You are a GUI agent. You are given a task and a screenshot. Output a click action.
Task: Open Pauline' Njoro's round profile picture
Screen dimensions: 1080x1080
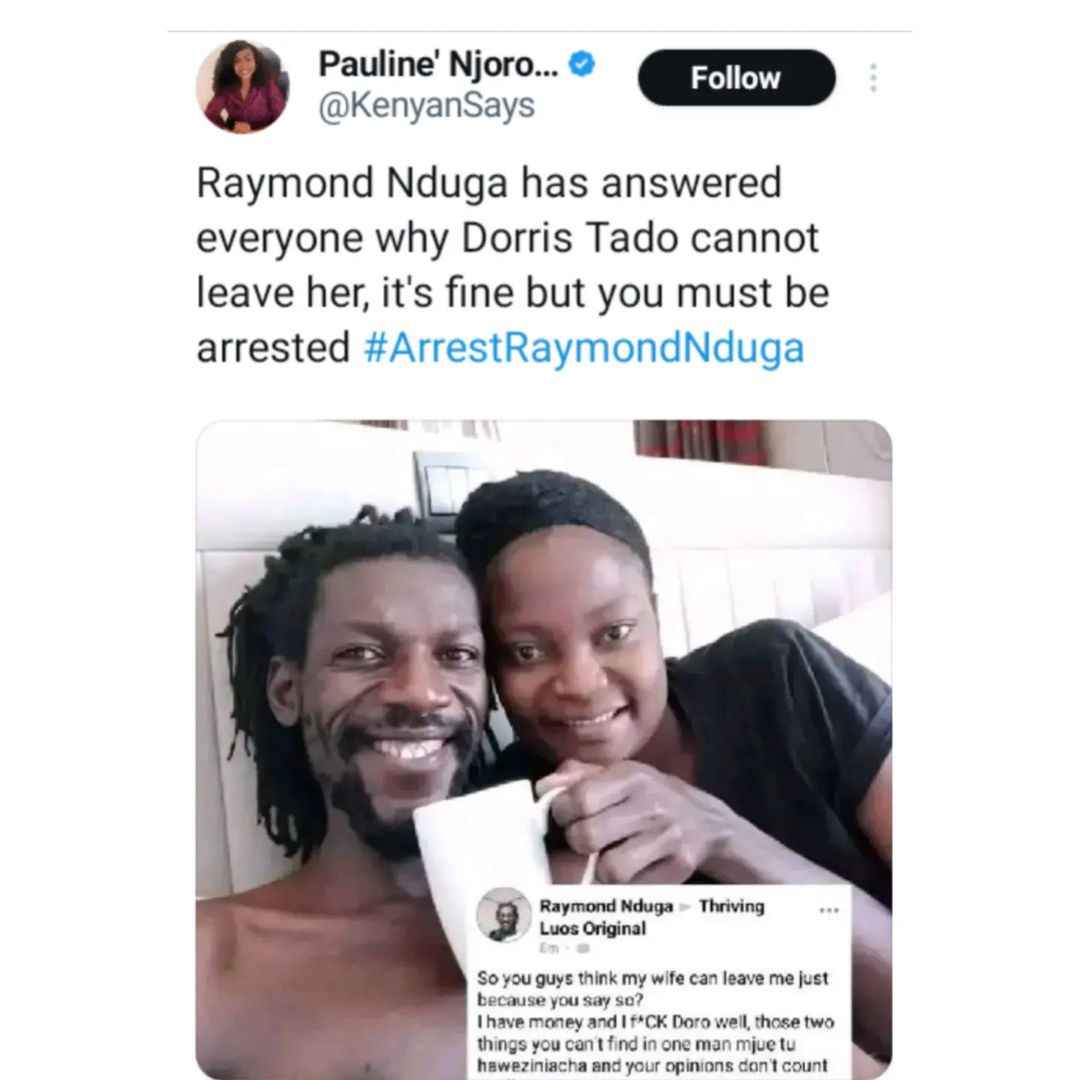(242, 86)
